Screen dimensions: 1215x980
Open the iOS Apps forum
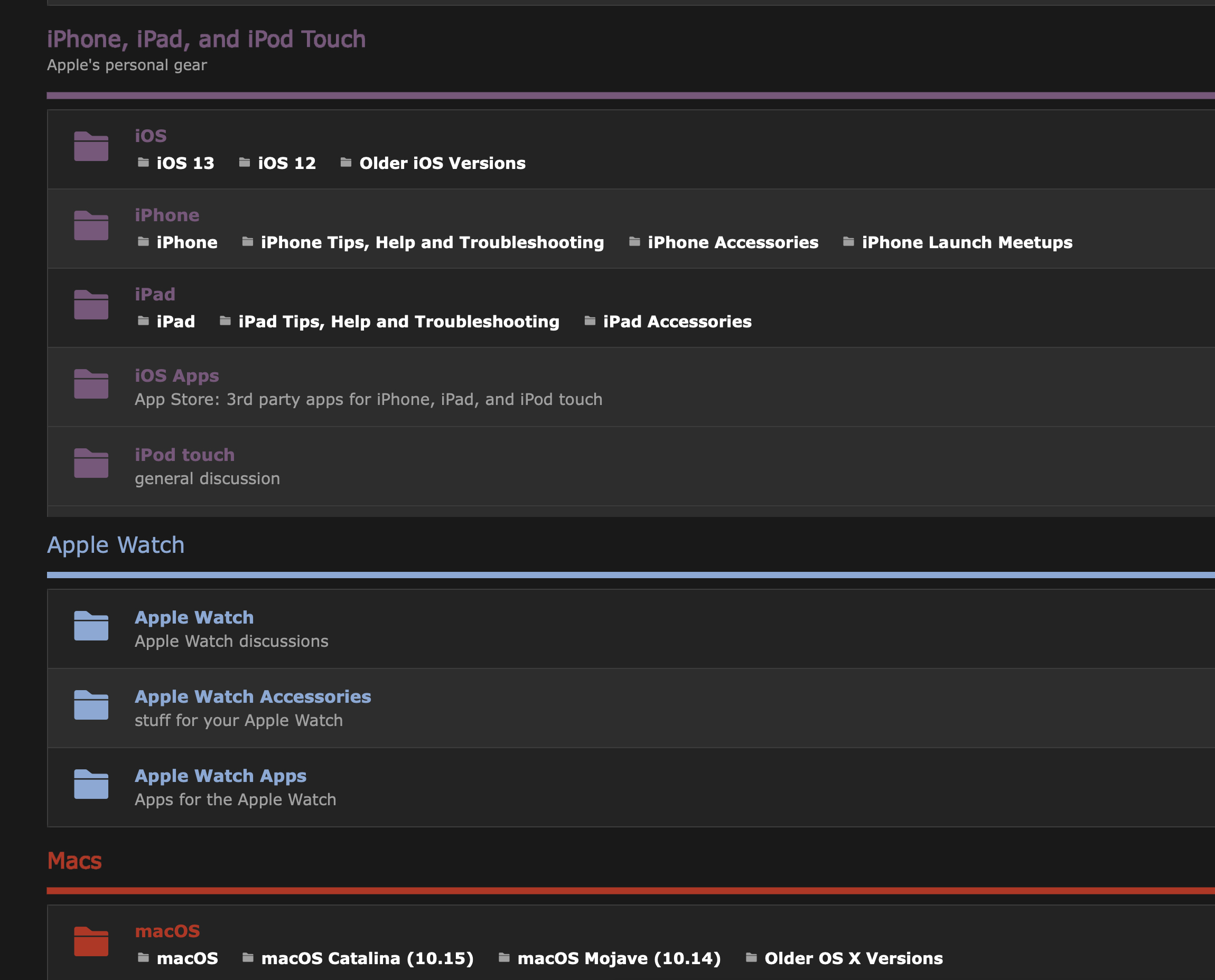(177, 376)
